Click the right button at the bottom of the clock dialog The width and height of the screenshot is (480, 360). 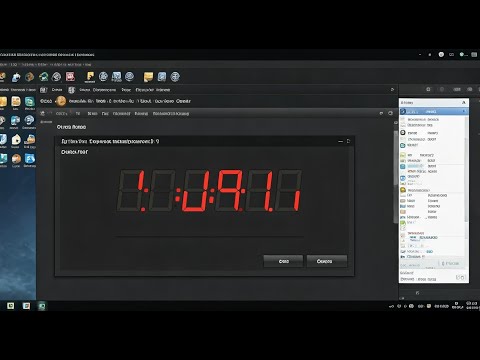pyautogui.click(x=327, y=261)
